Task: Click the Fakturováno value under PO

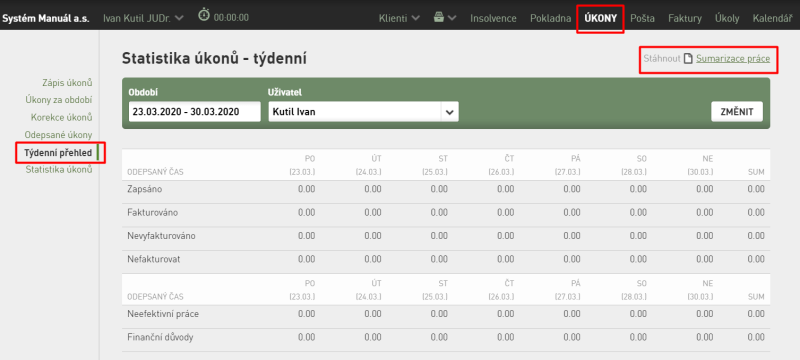Action: pyautogui.click(x=307, y=213)
